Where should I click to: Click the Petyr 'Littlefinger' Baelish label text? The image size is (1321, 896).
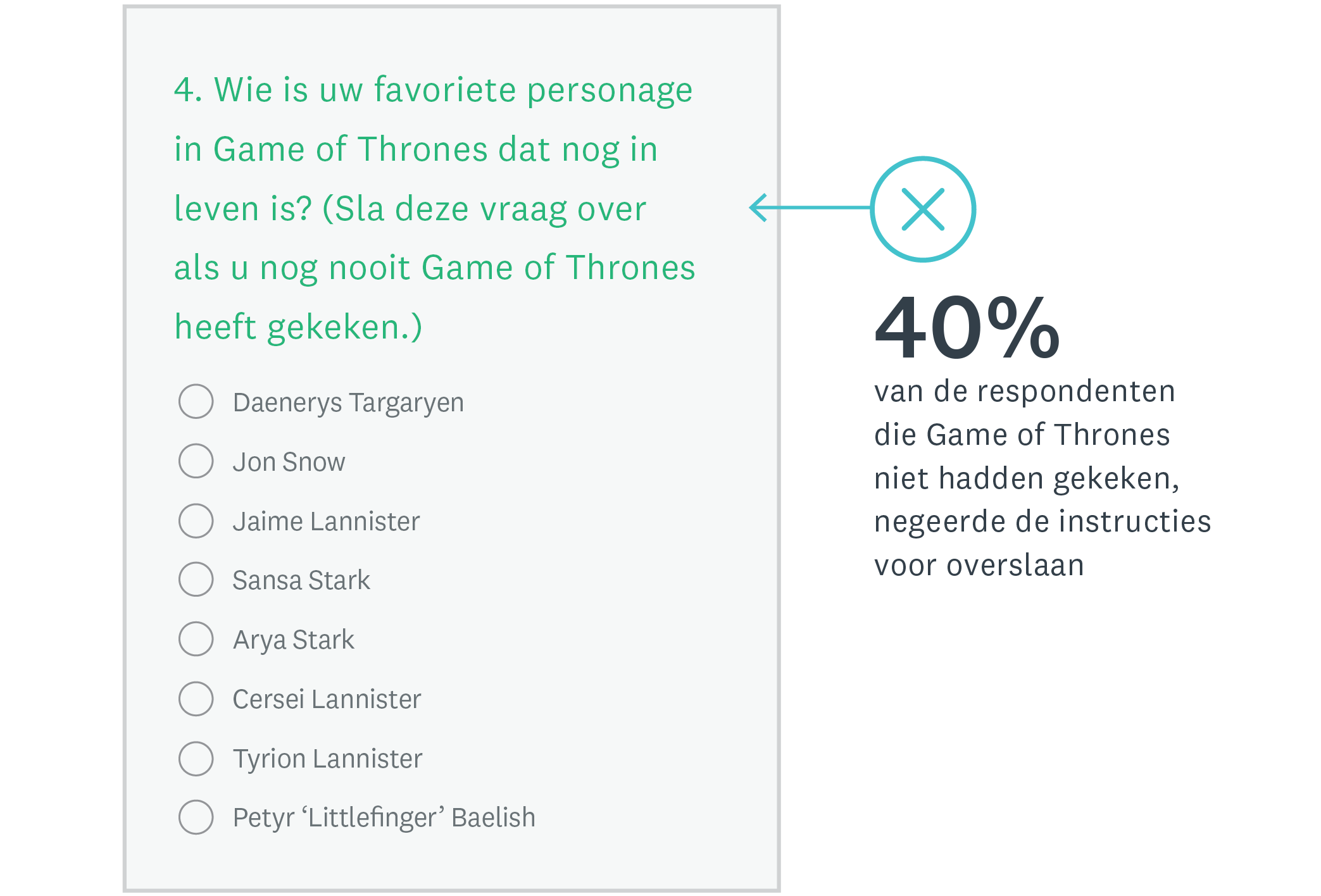tap(384, 818)
